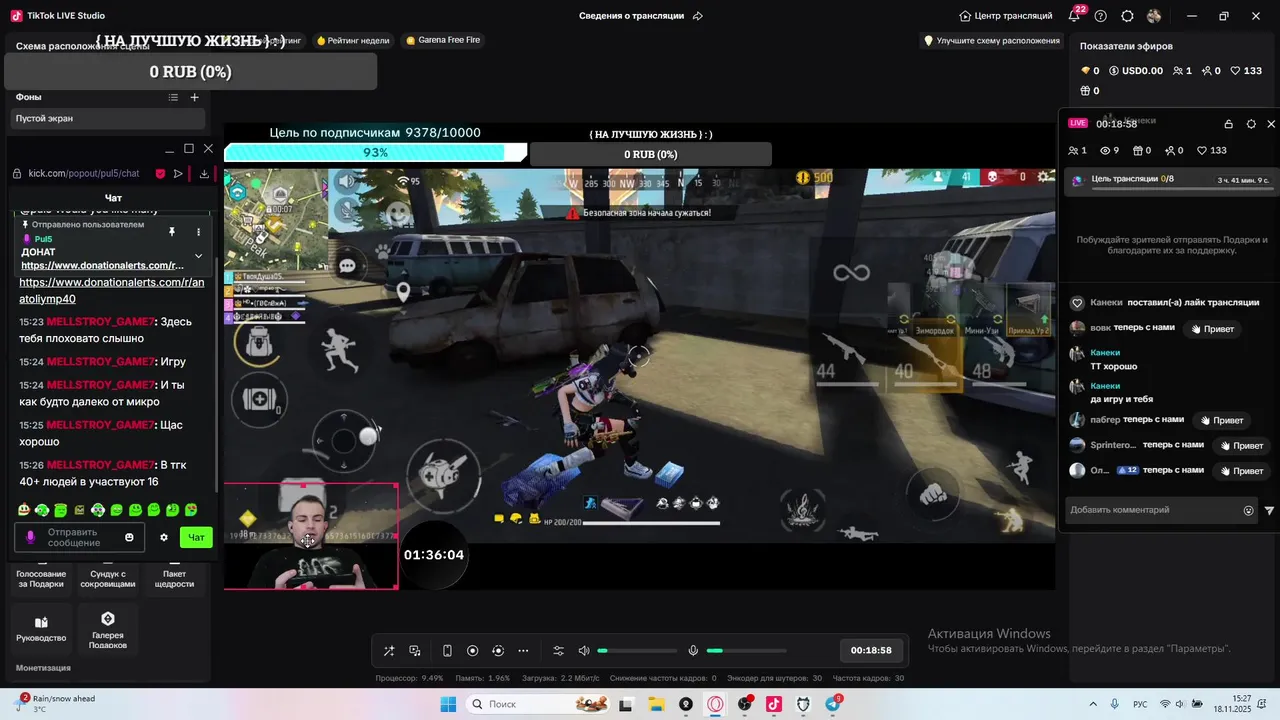The height and width of the screenshot is (720, 1280).
Task: Open the sources list options icon
Action: pyautogui.click(x=173, y=97)
